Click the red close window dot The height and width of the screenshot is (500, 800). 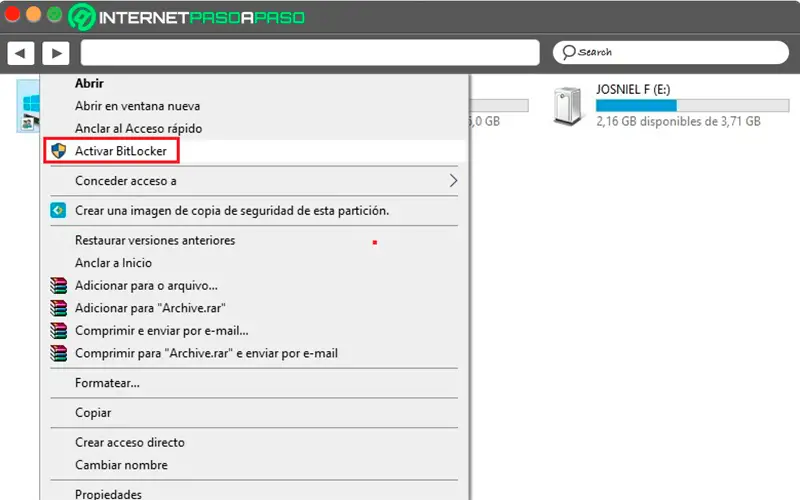pos(12,14)
